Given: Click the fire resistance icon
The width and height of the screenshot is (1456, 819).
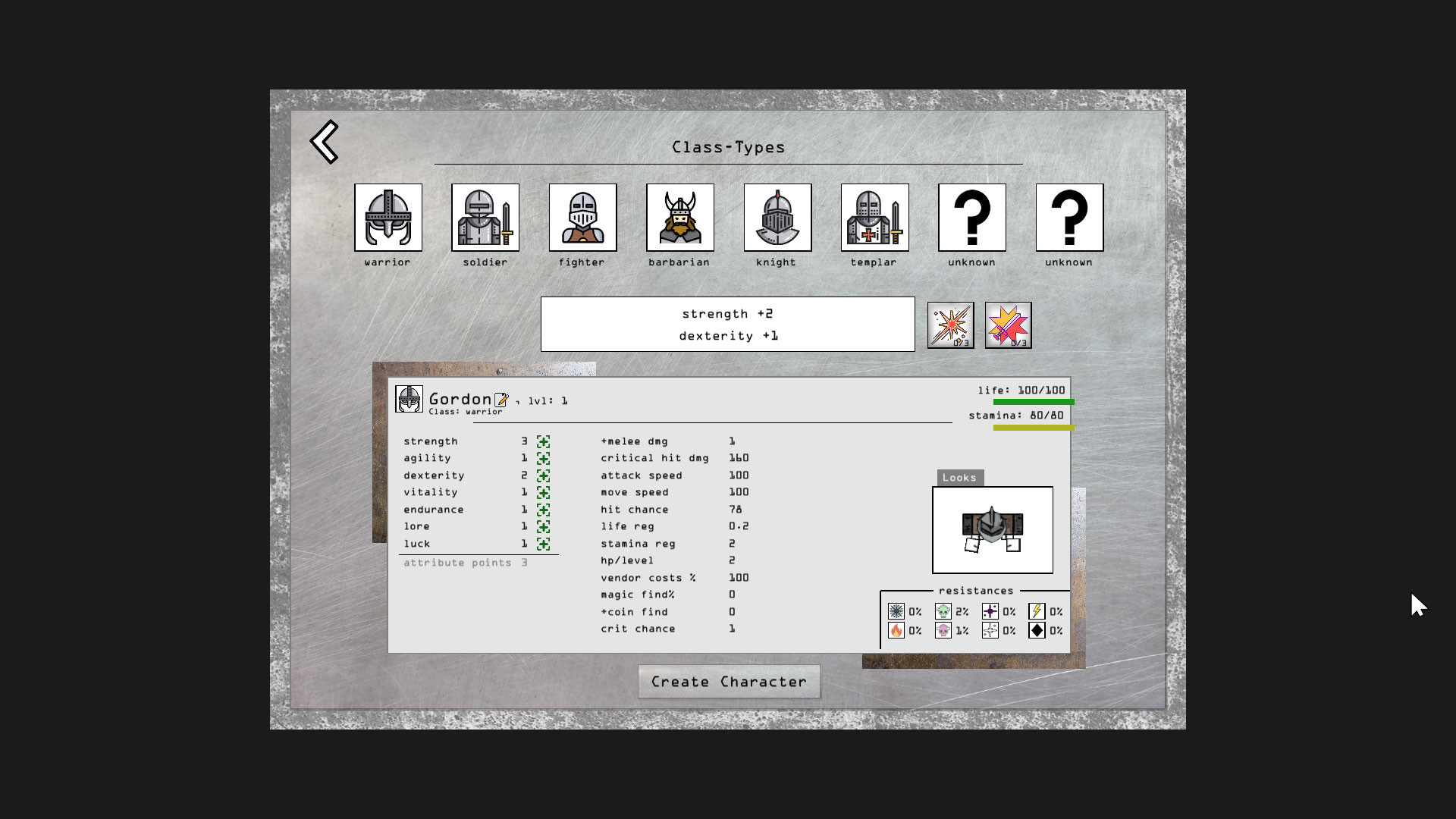Looking at the screenshot, I should (897, 629).
